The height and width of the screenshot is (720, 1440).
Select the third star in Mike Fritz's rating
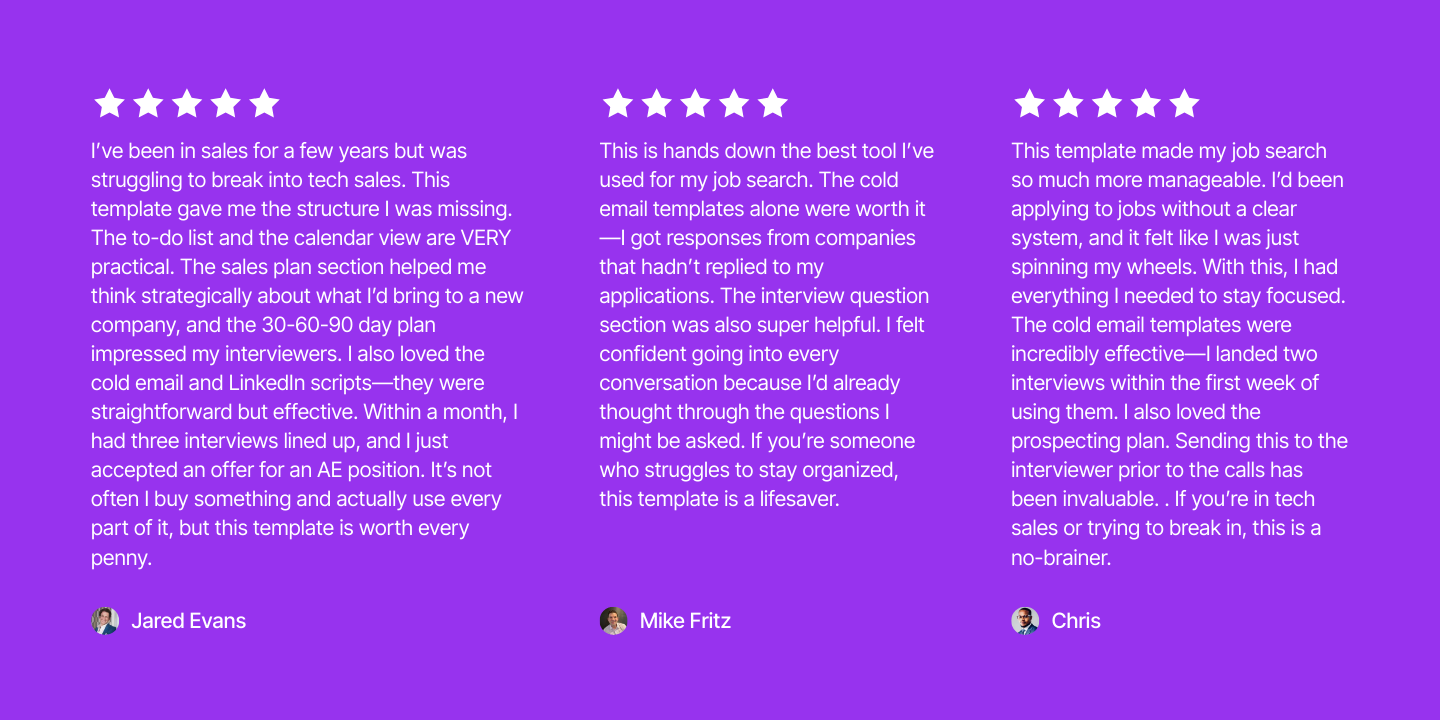[x=695, y=103]
